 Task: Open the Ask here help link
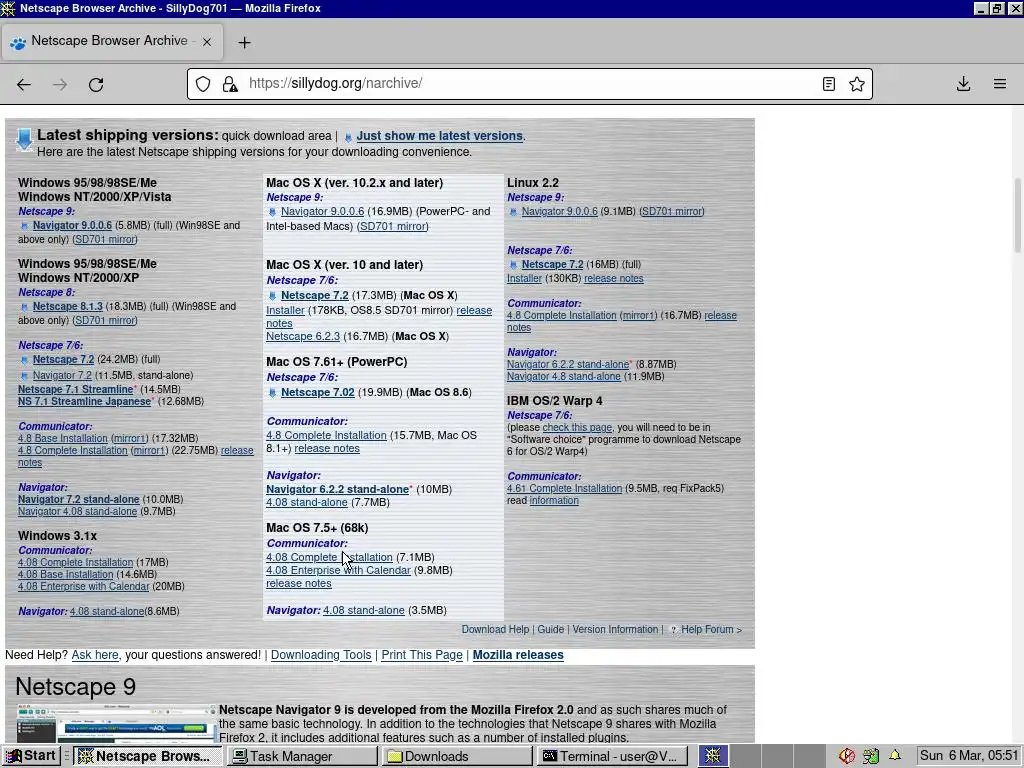(95, 655)
